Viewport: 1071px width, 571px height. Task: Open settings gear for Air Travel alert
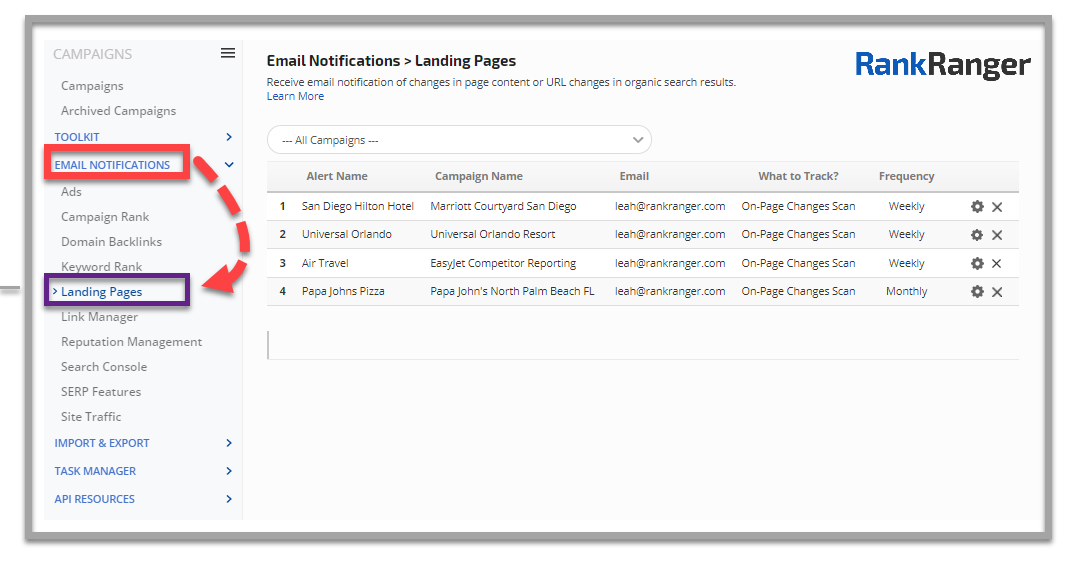977,264
